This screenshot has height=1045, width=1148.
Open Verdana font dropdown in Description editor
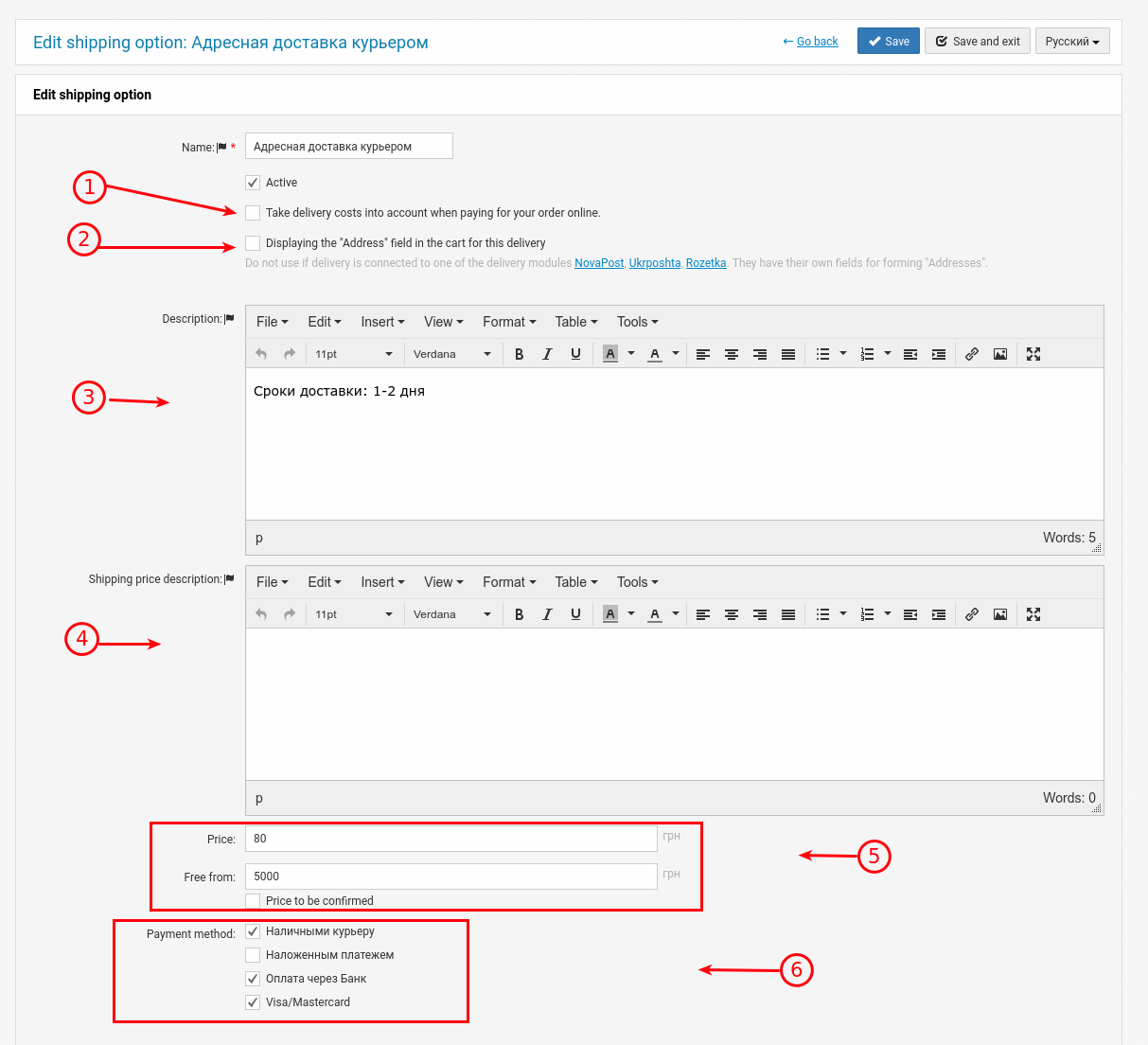tap(452, 354)
